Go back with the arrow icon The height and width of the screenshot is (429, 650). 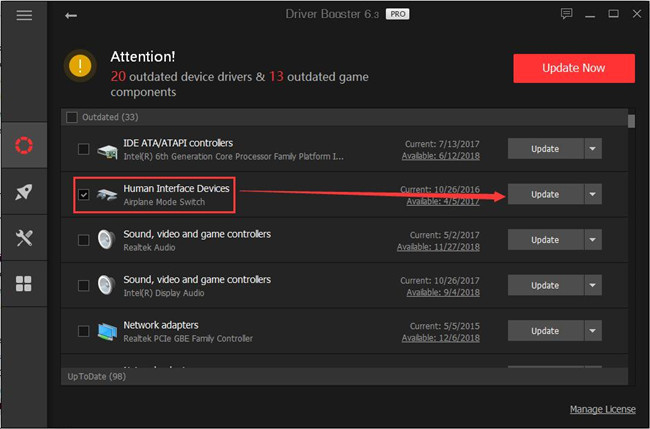click(71, 16)
